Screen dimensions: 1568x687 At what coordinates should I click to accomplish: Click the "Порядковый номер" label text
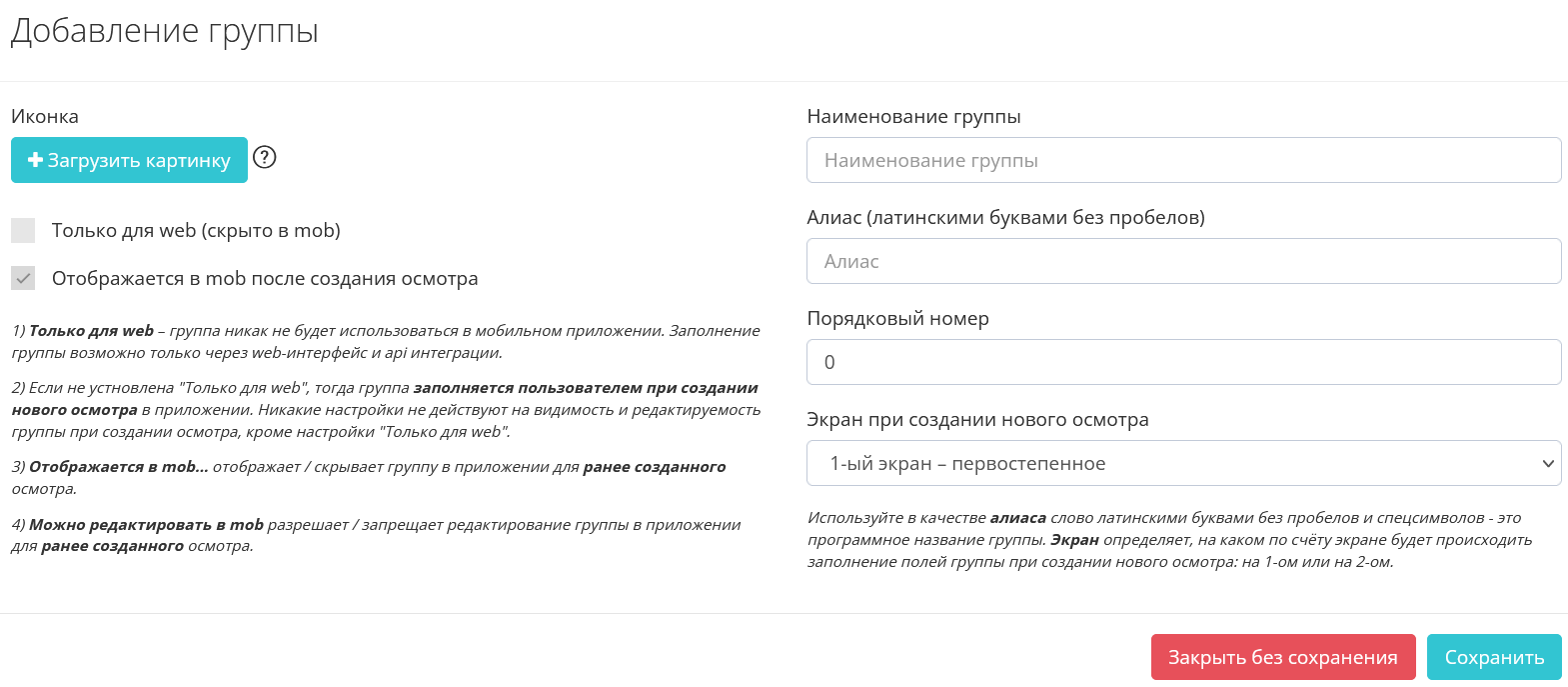point(897,318)
